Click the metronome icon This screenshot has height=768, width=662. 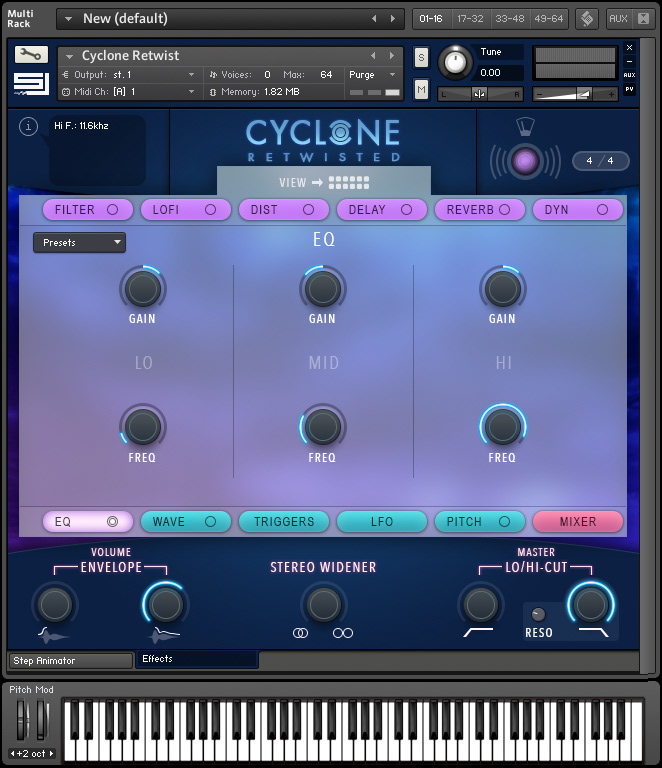pyautogui.click(x=525, y=126)
